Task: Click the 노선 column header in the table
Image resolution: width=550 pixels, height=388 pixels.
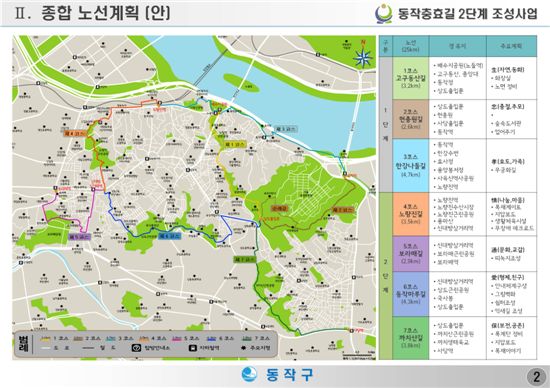Action: (x=410, y=46)
